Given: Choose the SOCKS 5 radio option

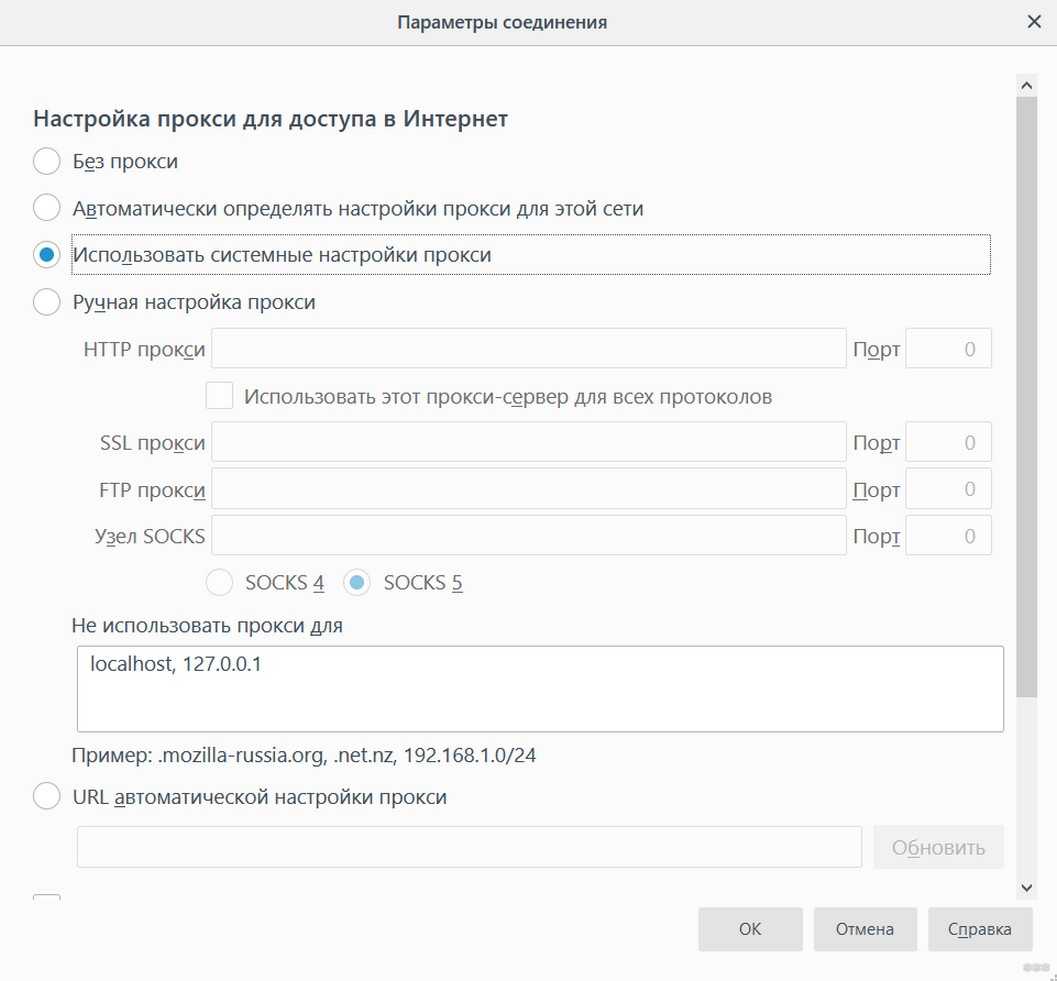Looking at the screenshot, I should (357, 583).
